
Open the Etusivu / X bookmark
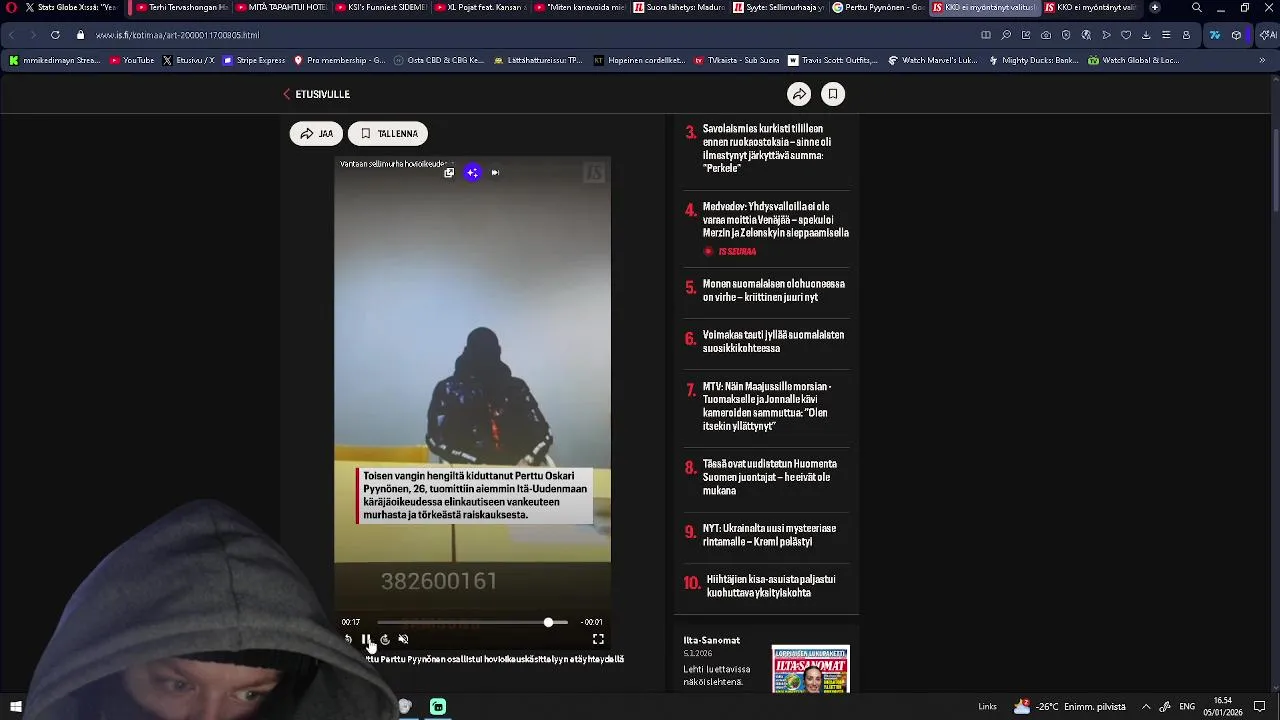[x=188, y=60]
